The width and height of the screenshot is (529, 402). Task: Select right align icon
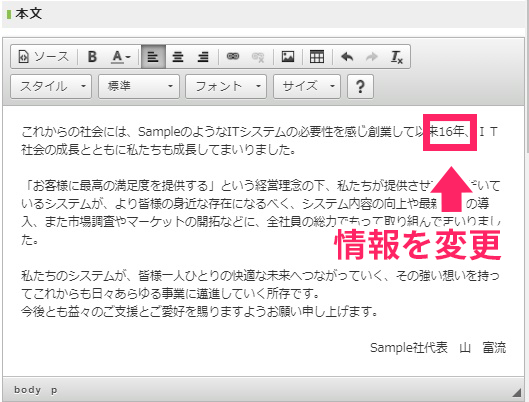(203, 57)
